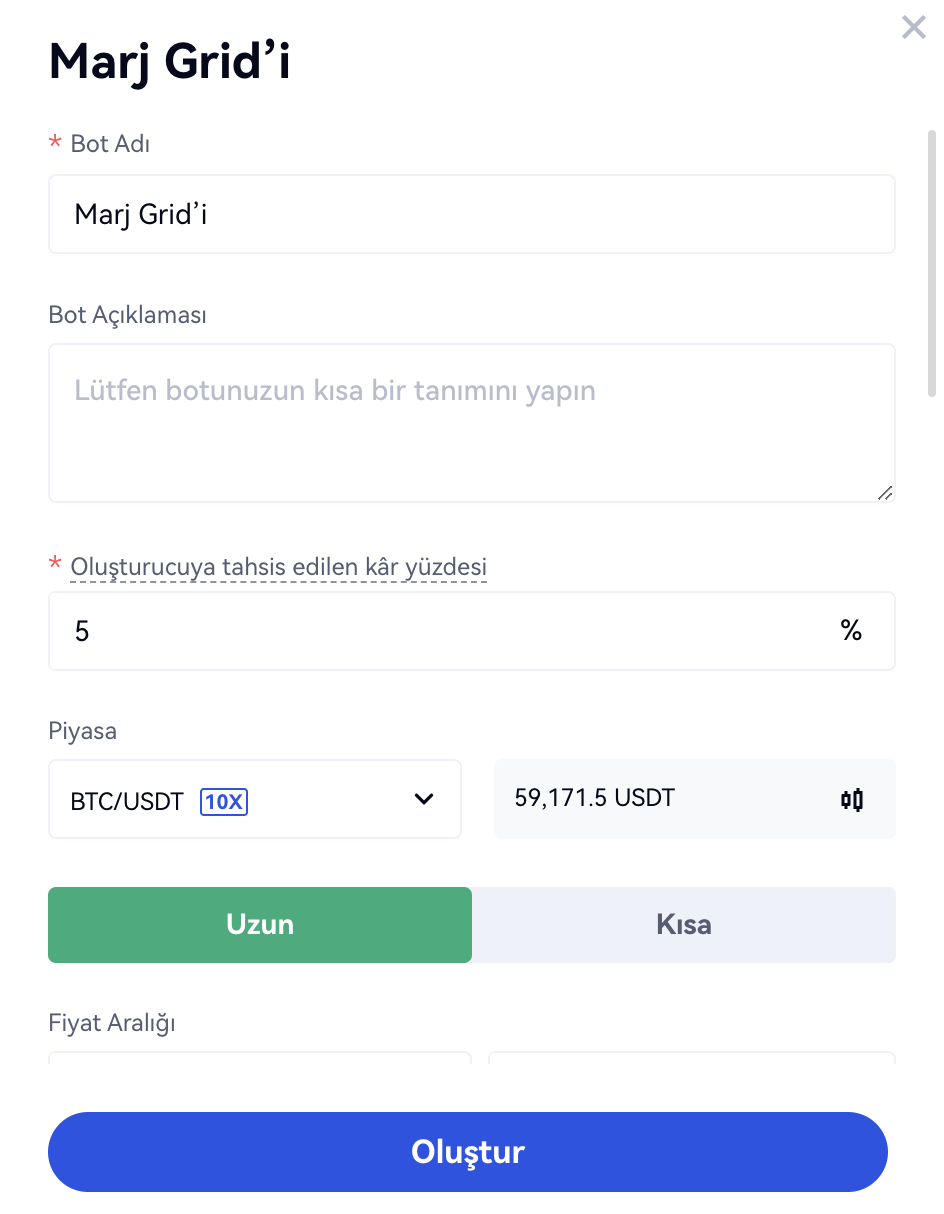Focus the Bot Adı input field

coord(471,214)
